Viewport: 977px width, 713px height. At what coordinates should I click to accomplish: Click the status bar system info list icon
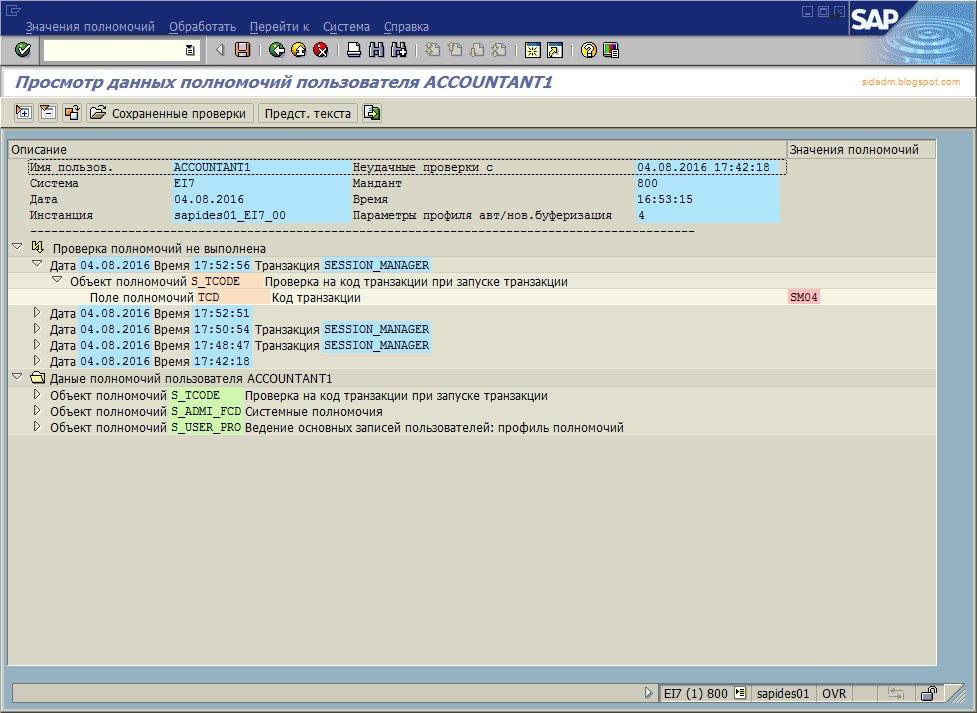pos(740,692)
